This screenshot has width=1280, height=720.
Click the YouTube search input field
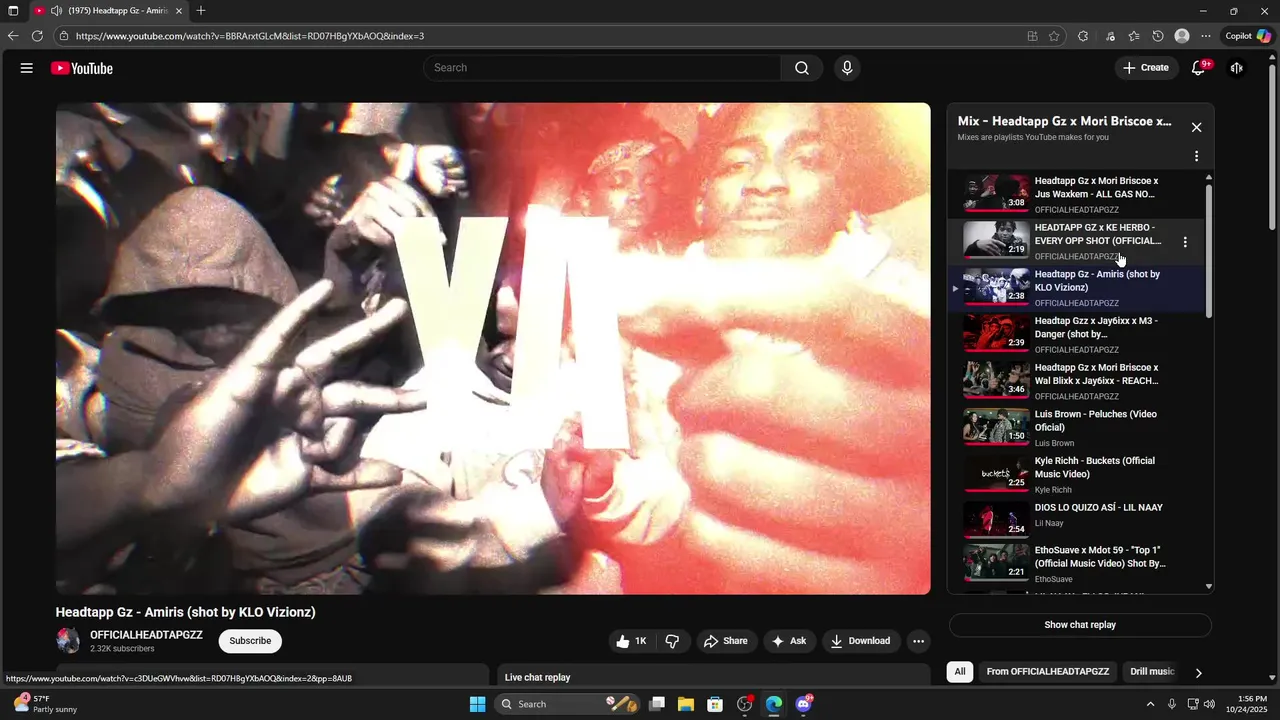(602, 68)
